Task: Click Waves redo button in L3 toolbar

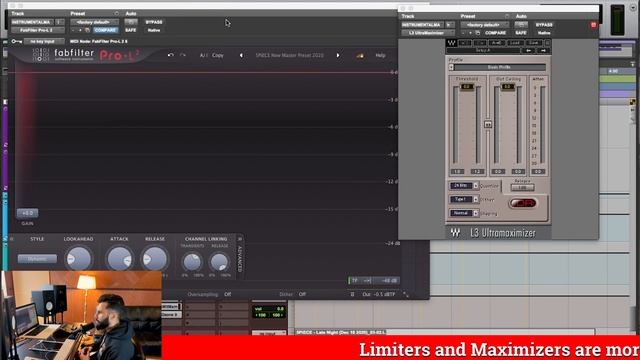Action: pyautogui.click(x=480, y=42)
